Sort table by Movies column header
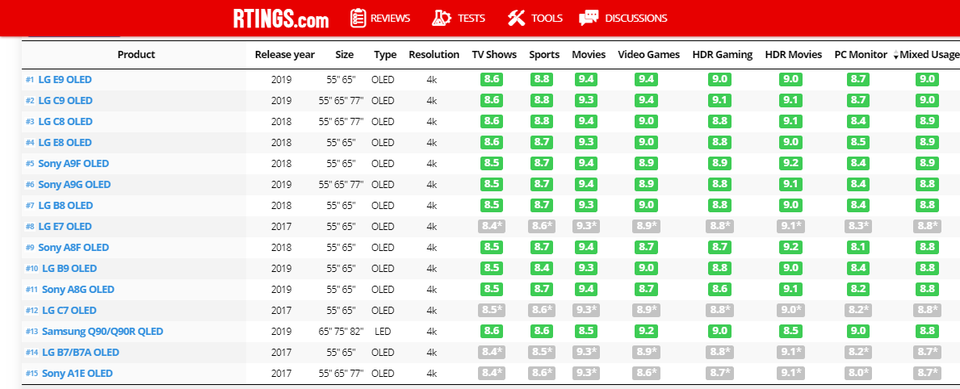960x389 pixels. pos(589,55)
